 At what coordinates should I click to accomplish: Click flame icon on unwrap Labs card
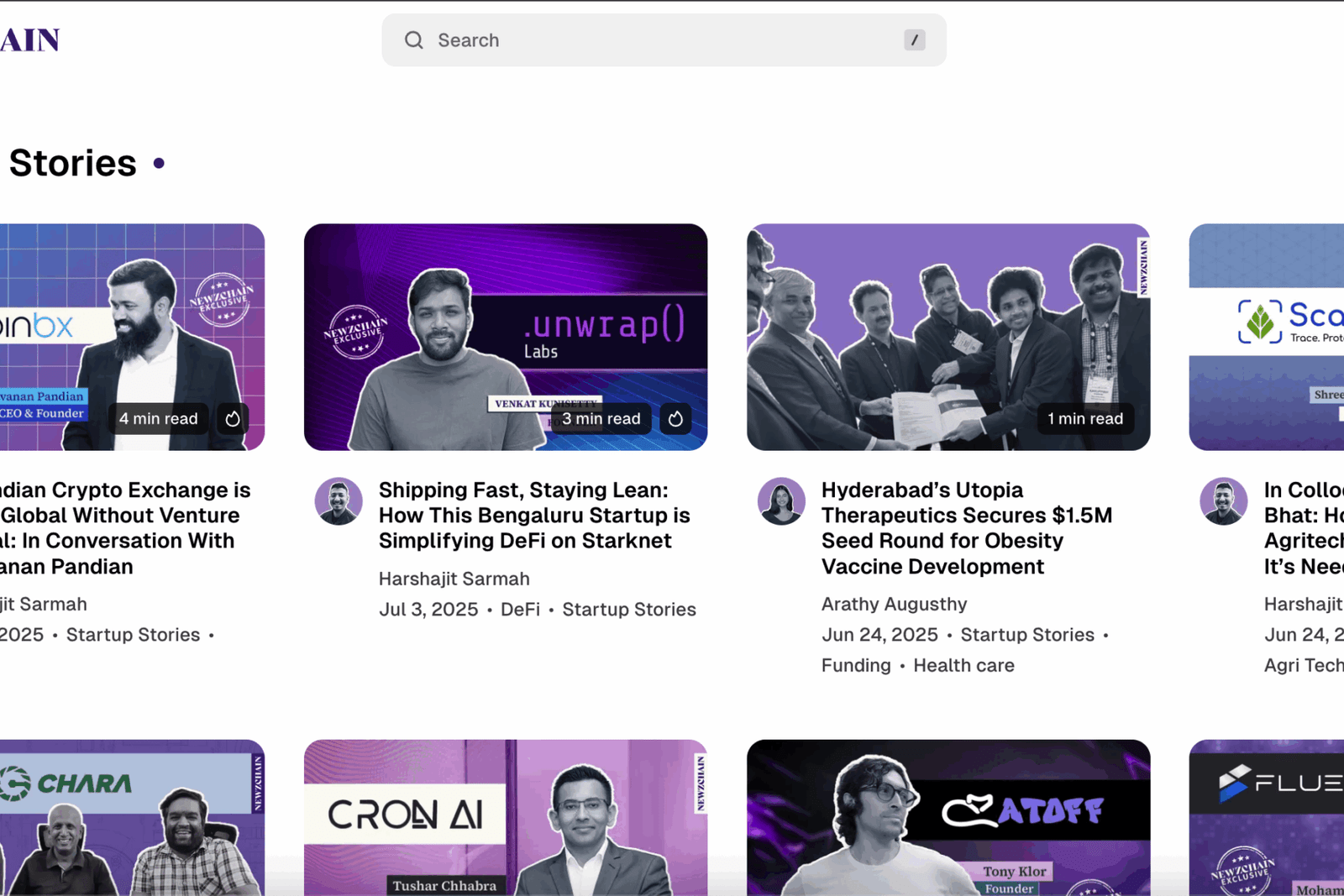pos(675,418)
